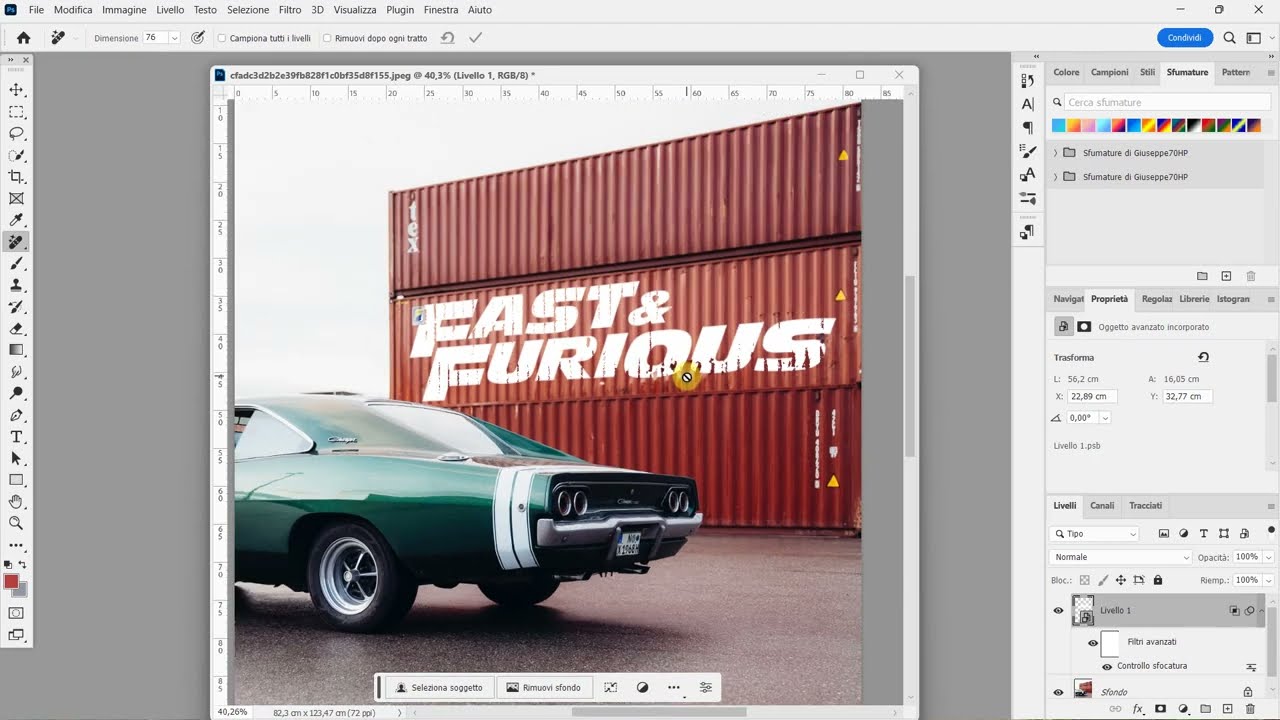This screenshot has width=1280, height=720.
Task: Select the Clone Stamp tool
Action: click(x=17, y=285)
